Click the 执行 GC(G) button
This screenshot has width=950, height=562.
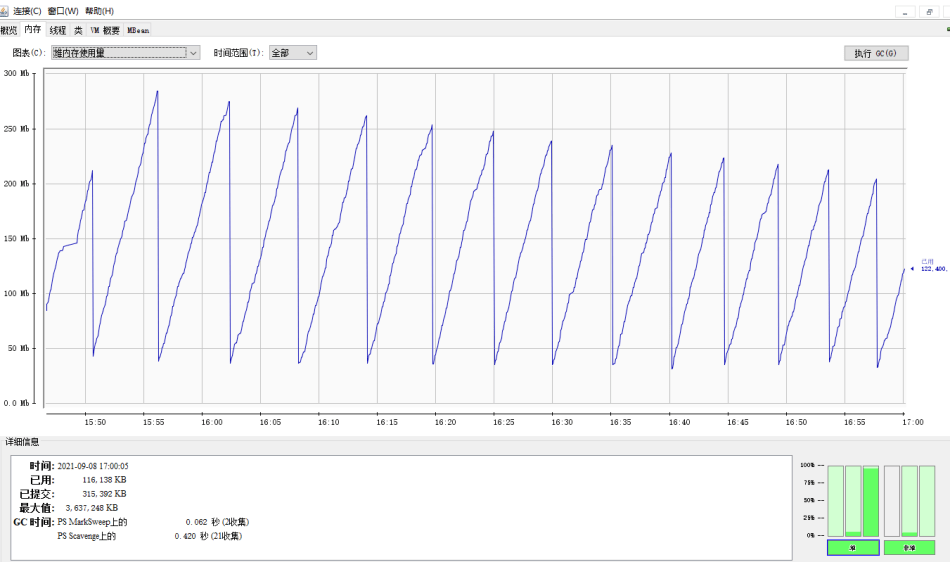[876, 53]
